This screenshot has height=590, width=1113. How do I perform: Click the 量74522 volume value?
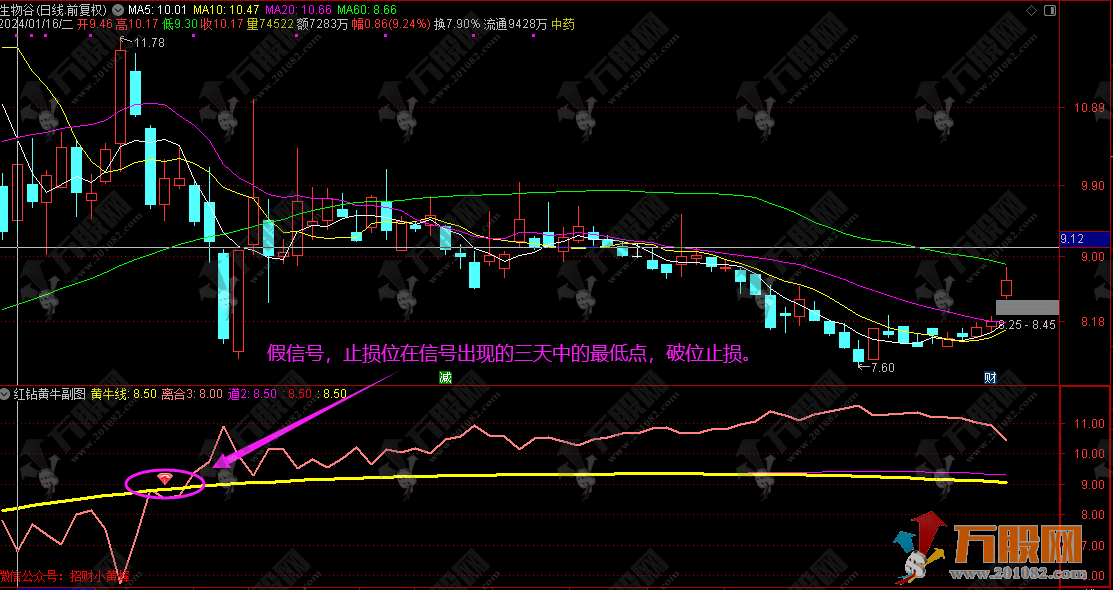click(x=270, y=24)
